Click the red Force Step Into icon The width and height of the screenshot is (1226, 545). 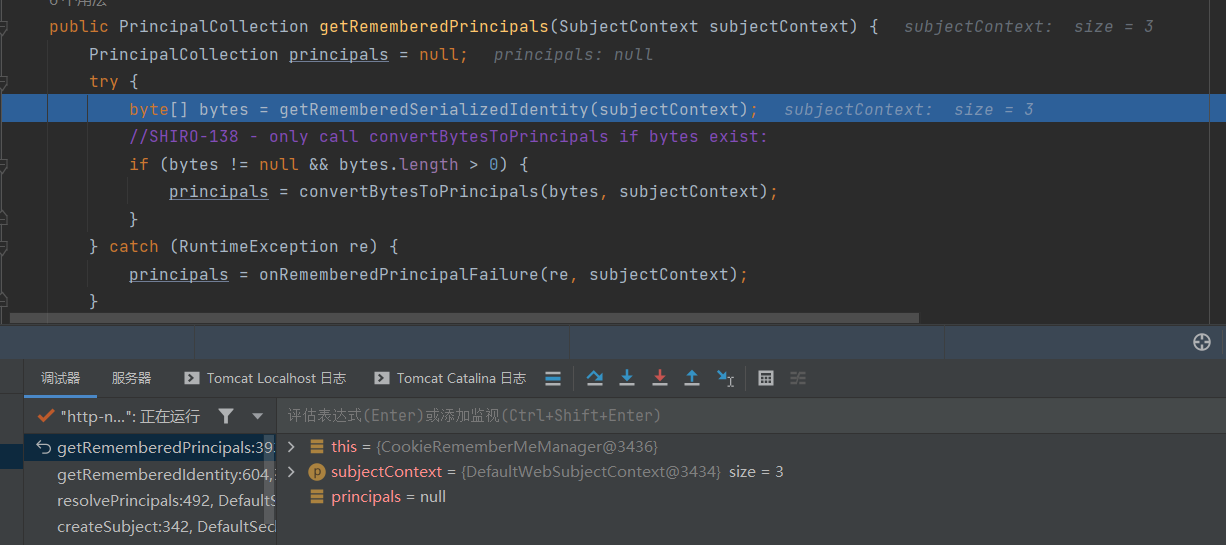[x=659, y=378]
